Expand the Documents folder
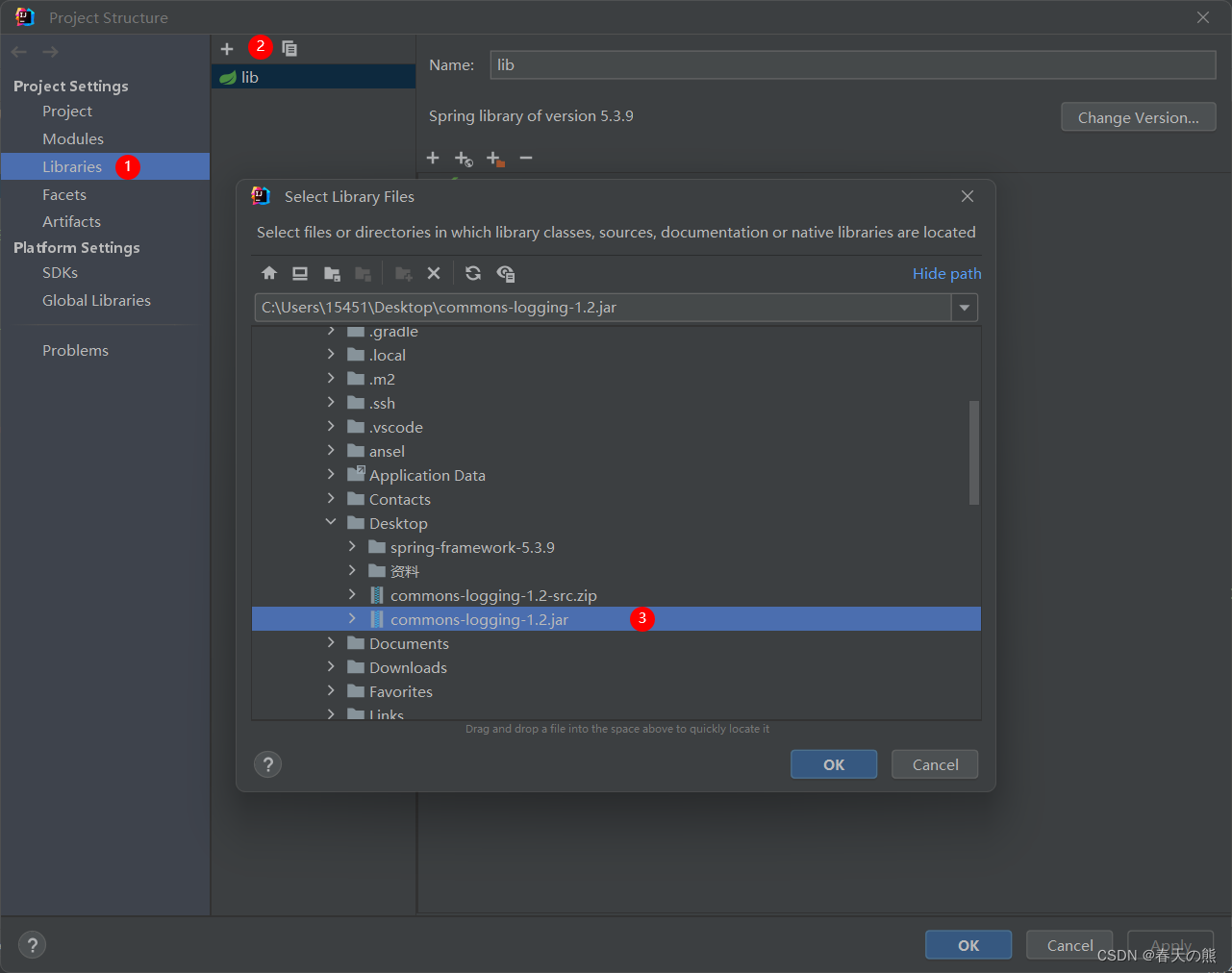Screen dimensions: 1232x973 [x=331, y=643]
